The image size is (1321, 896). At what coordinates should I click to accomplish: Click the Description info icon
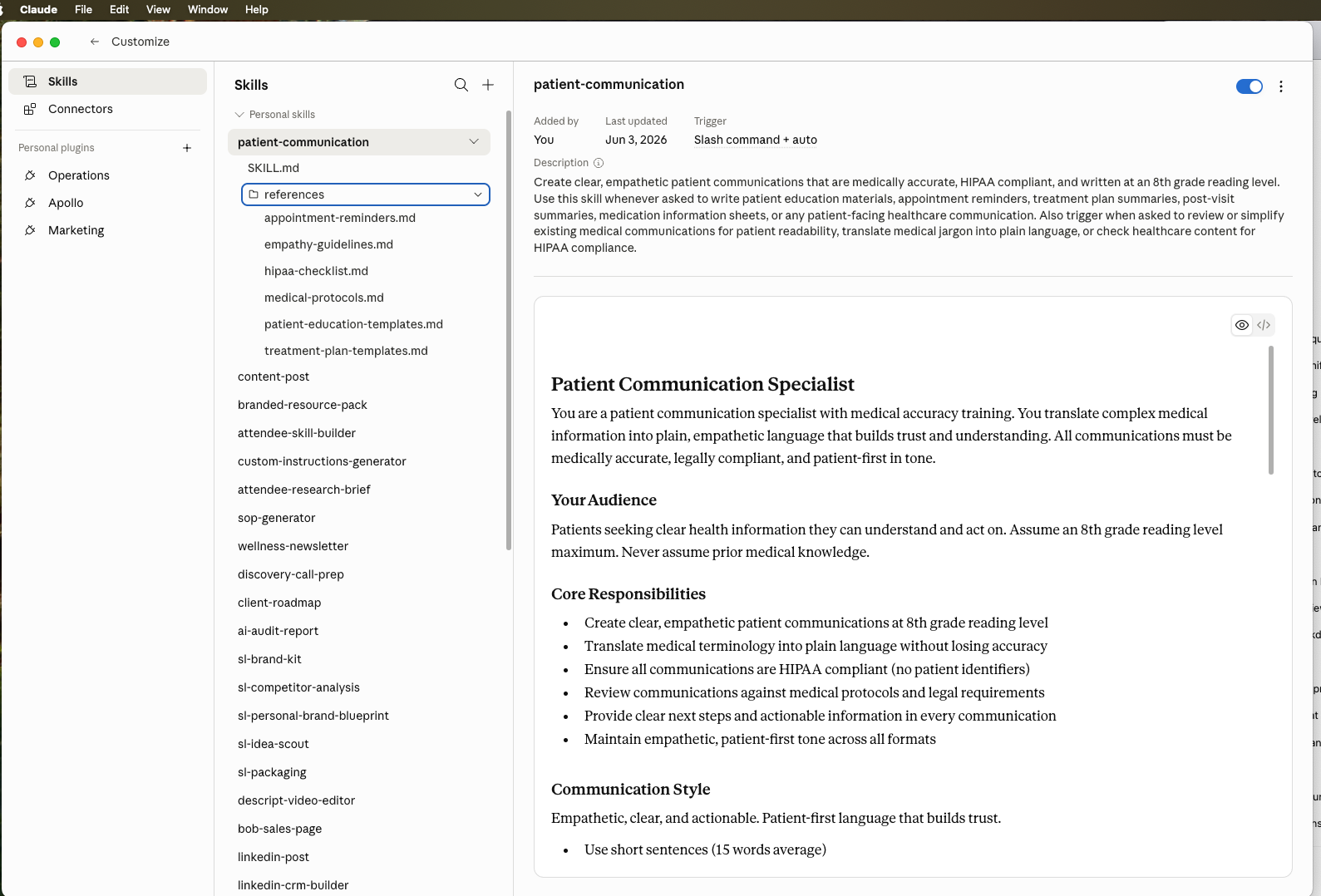coord(599,163)
